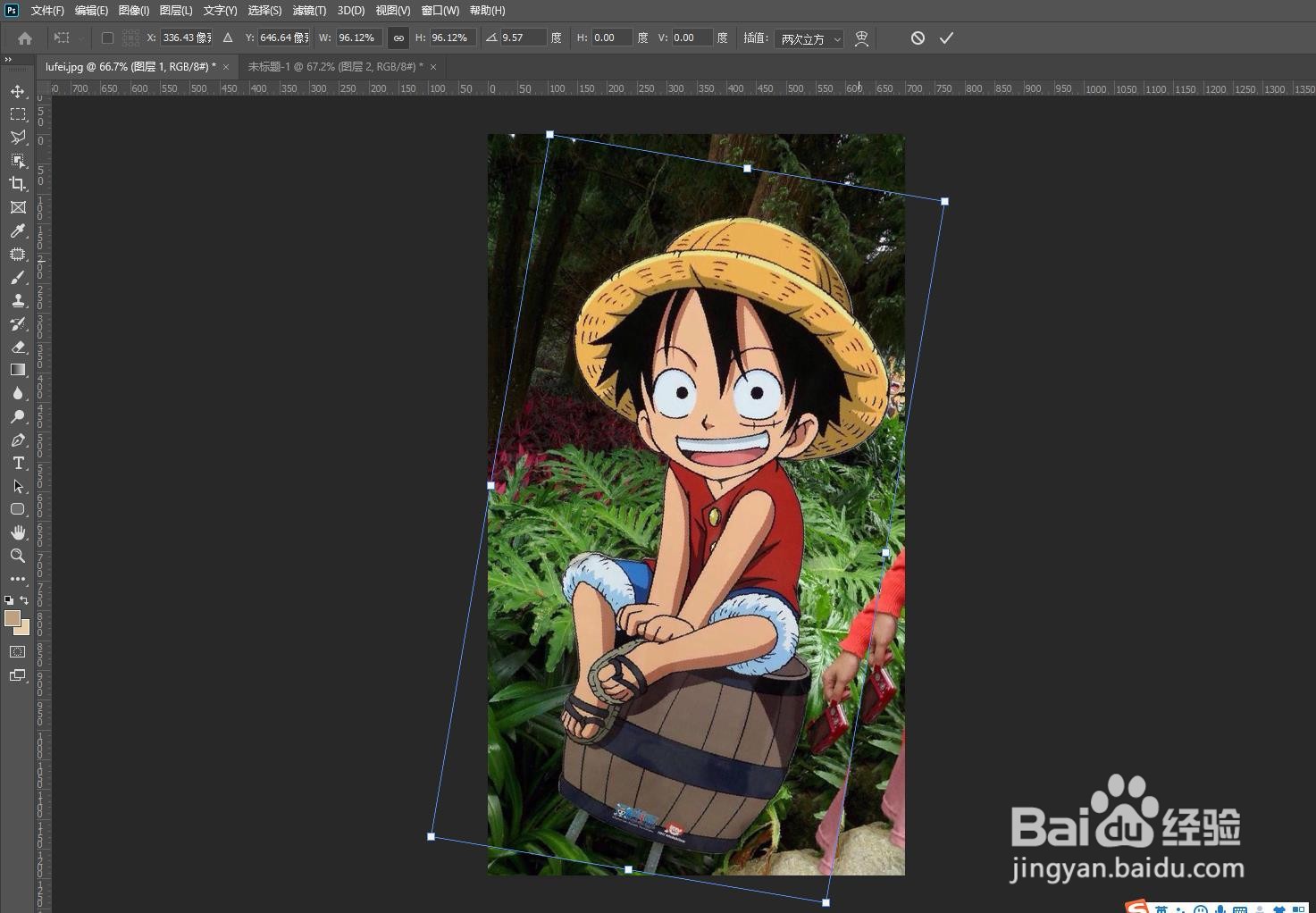Open the 图层(L) menu

[176, 11]
